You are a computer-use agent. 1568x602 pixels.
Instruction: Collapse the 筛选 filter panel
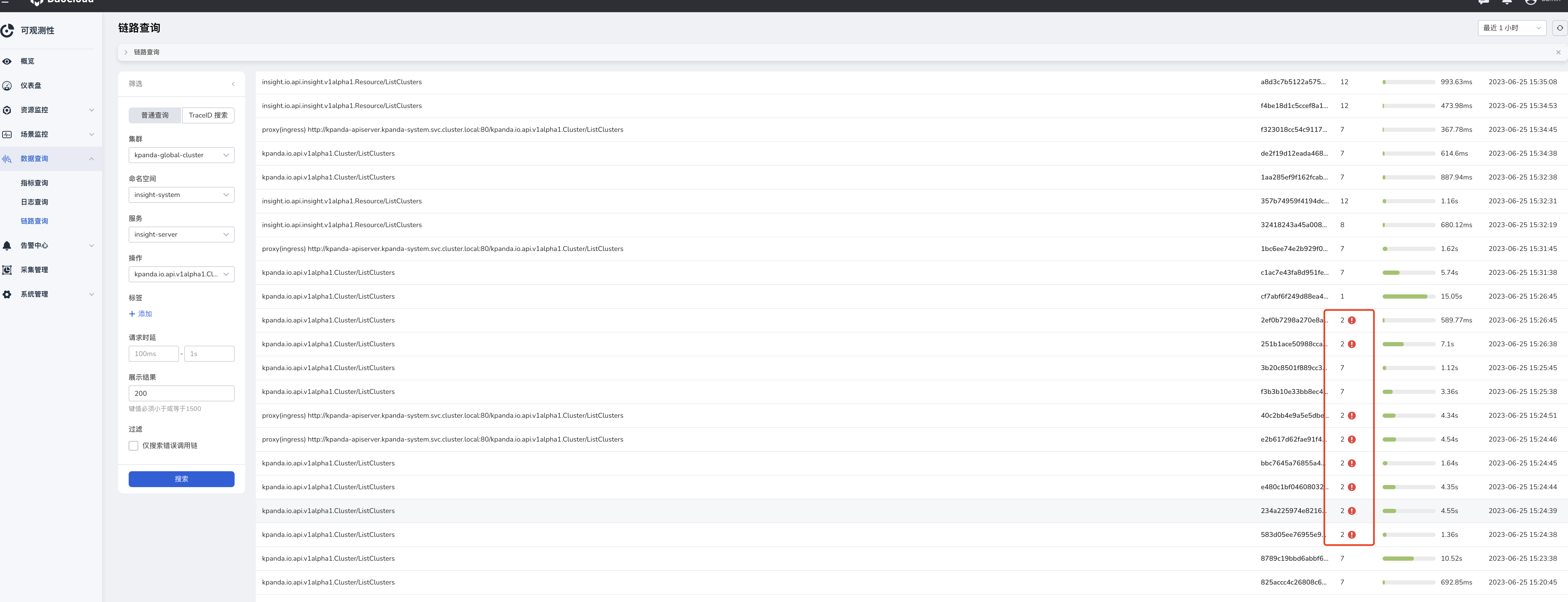[x=233, y=84]
